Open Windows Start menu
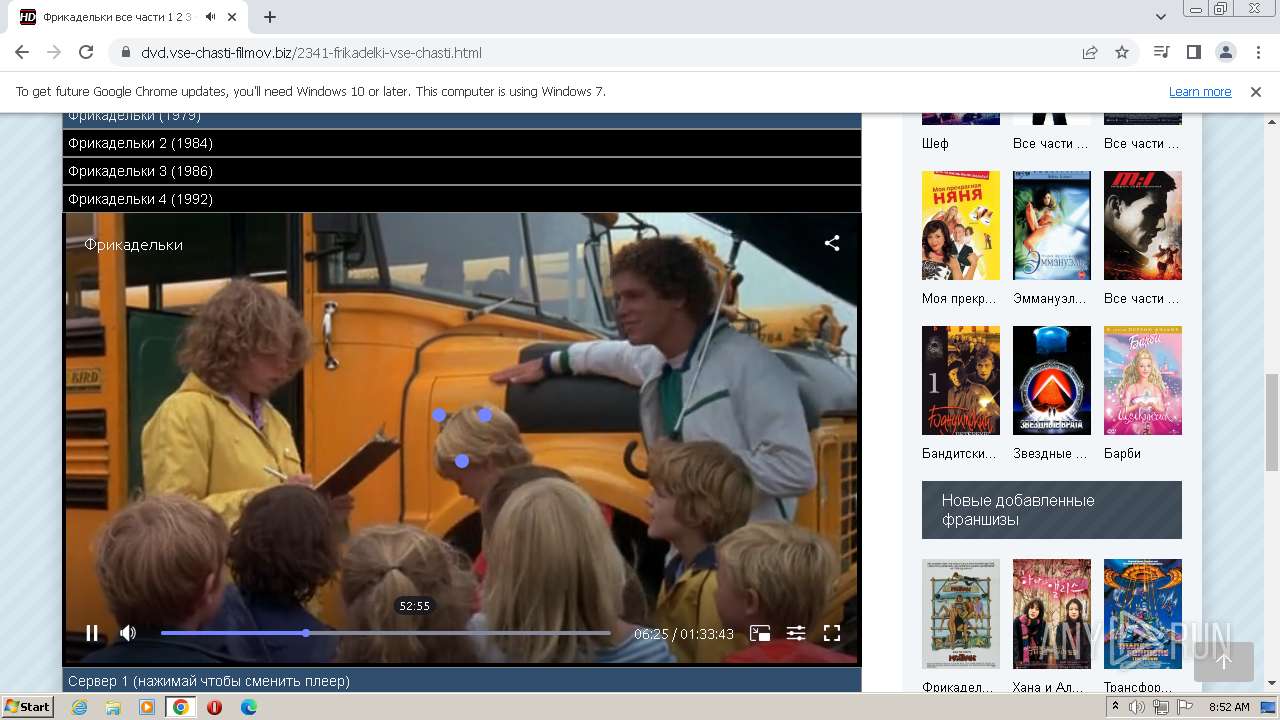This screenshot has height=720, width=1280. coord(28,706)
